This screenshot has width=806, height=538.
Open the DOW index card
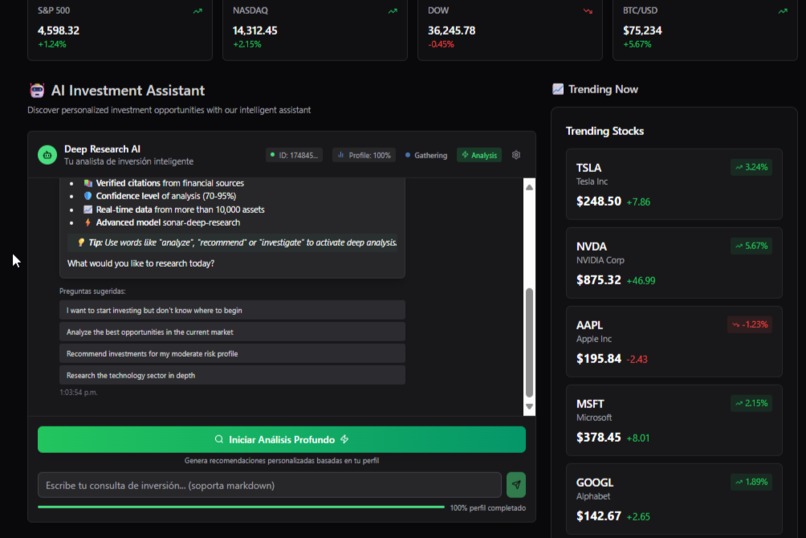[510, 30]
